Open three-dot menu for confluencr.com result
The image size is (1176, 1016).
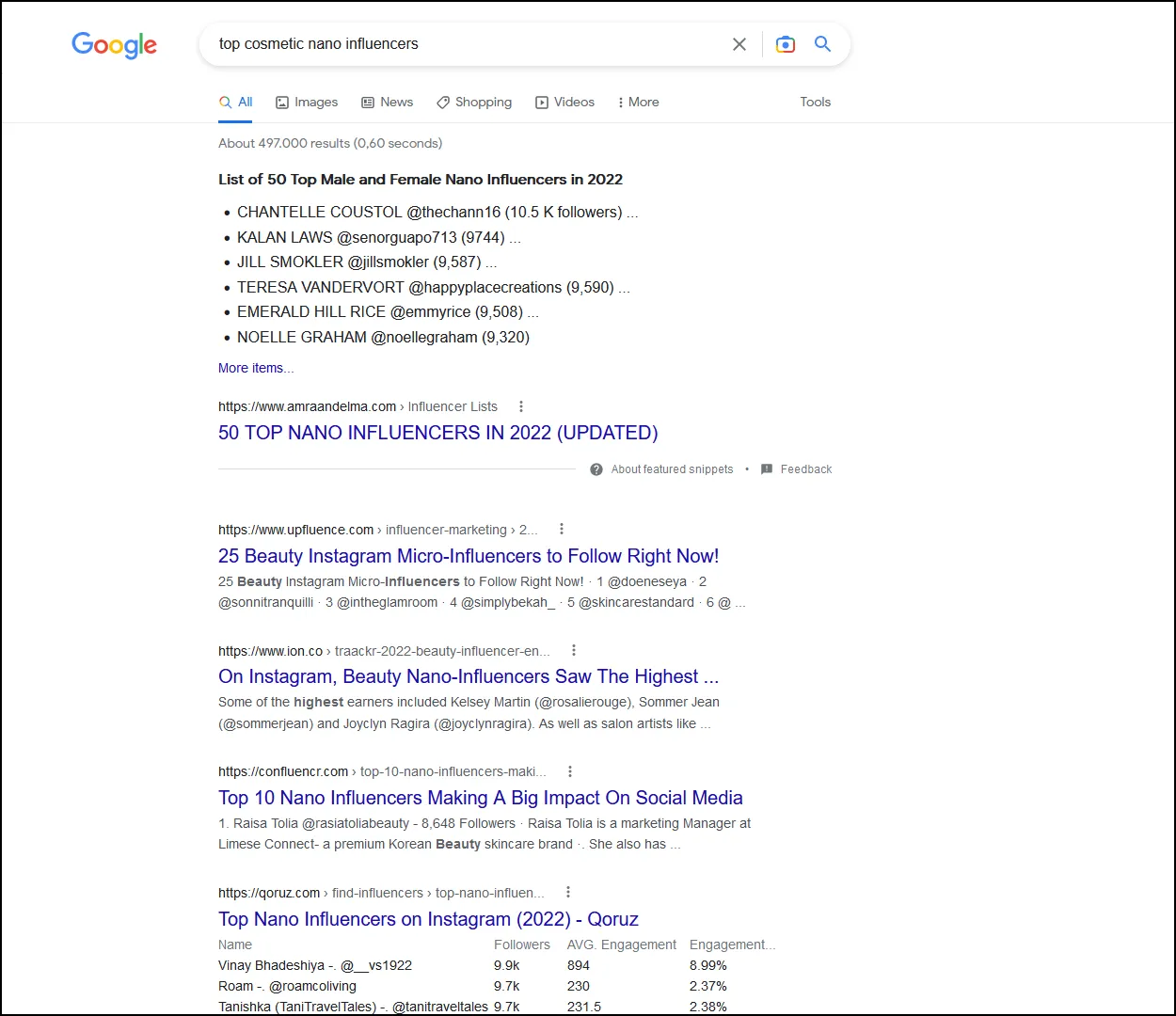[x=570, y=771]
